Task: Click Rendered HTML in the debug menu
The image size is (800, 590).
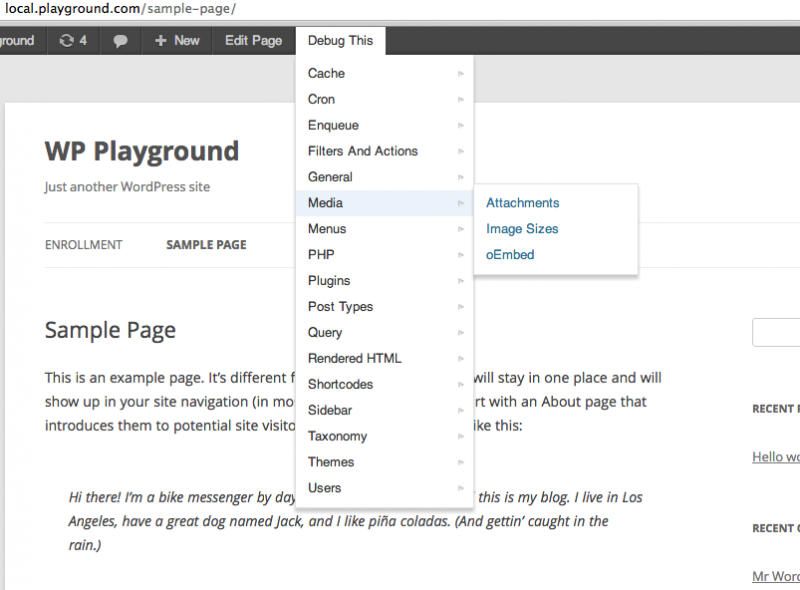Action: coord(355,358)
